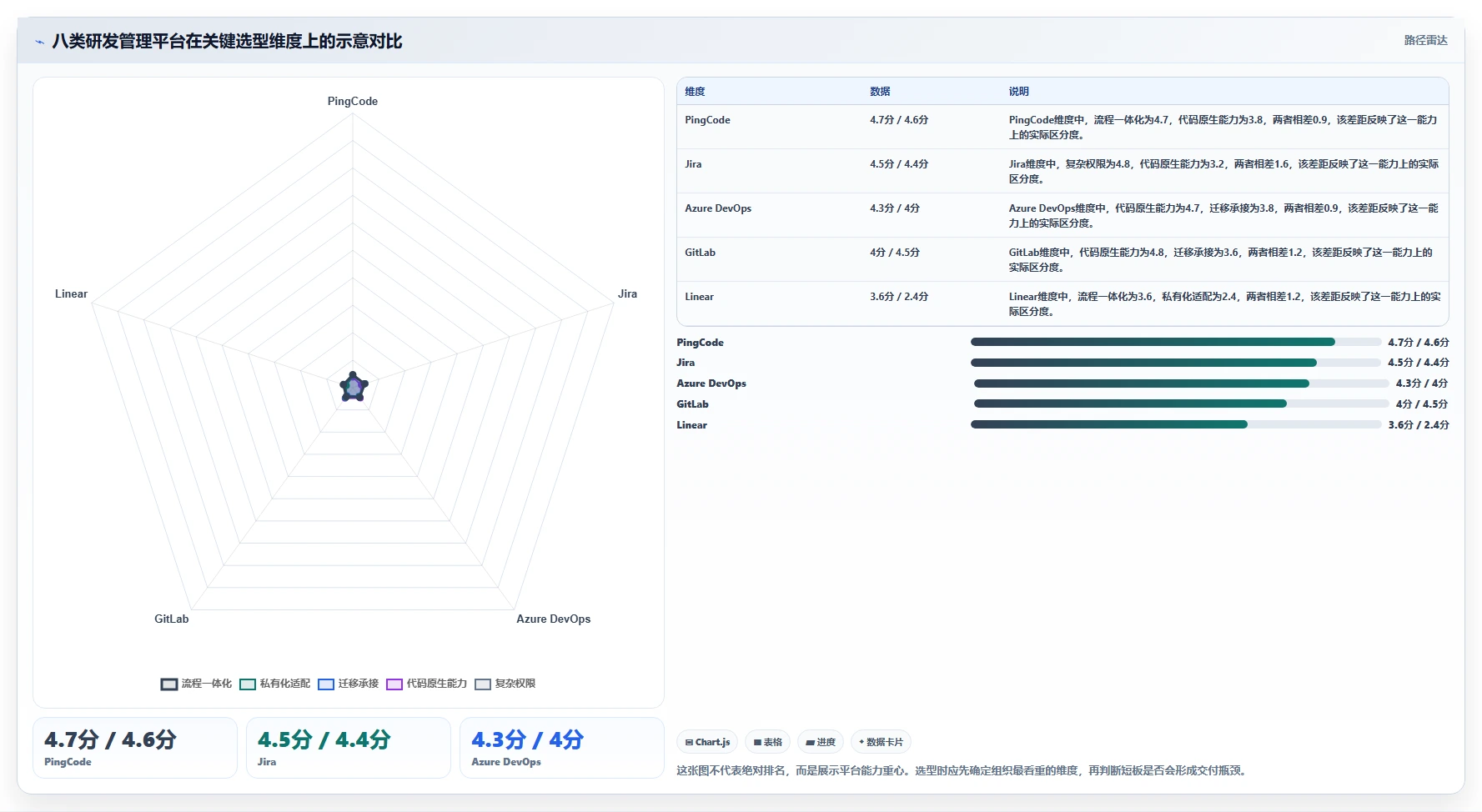Click the Azure DevOps label beside progress bars
The width and height of the screenshot is (1482, 812).
coord(711,383)
